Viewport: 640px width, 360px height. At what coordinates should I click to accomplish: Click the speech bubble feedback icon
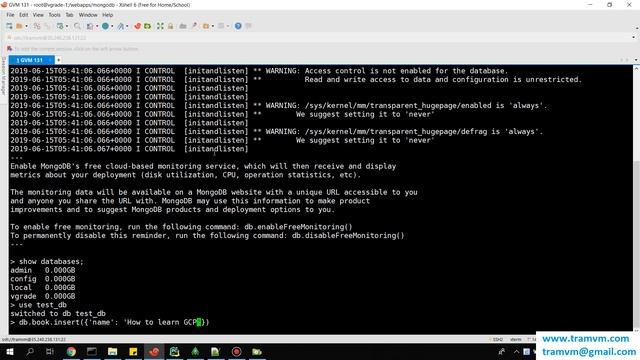(x=248, y=26)
